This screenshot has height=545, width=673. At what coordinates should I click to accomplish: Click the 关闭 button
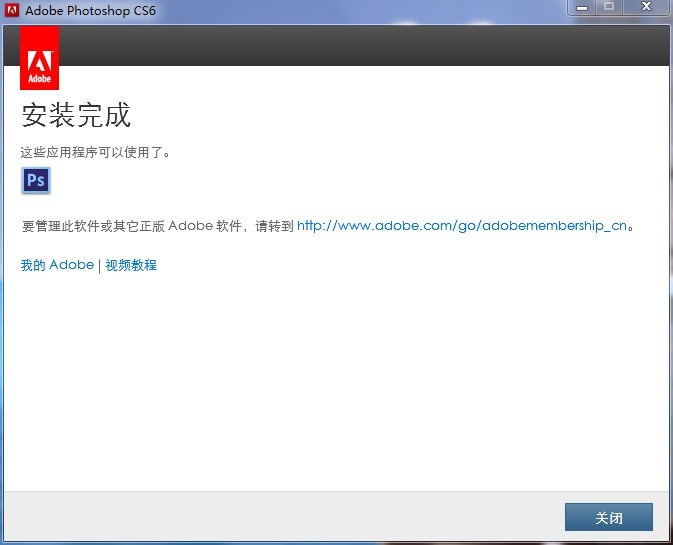pos(609,517)
